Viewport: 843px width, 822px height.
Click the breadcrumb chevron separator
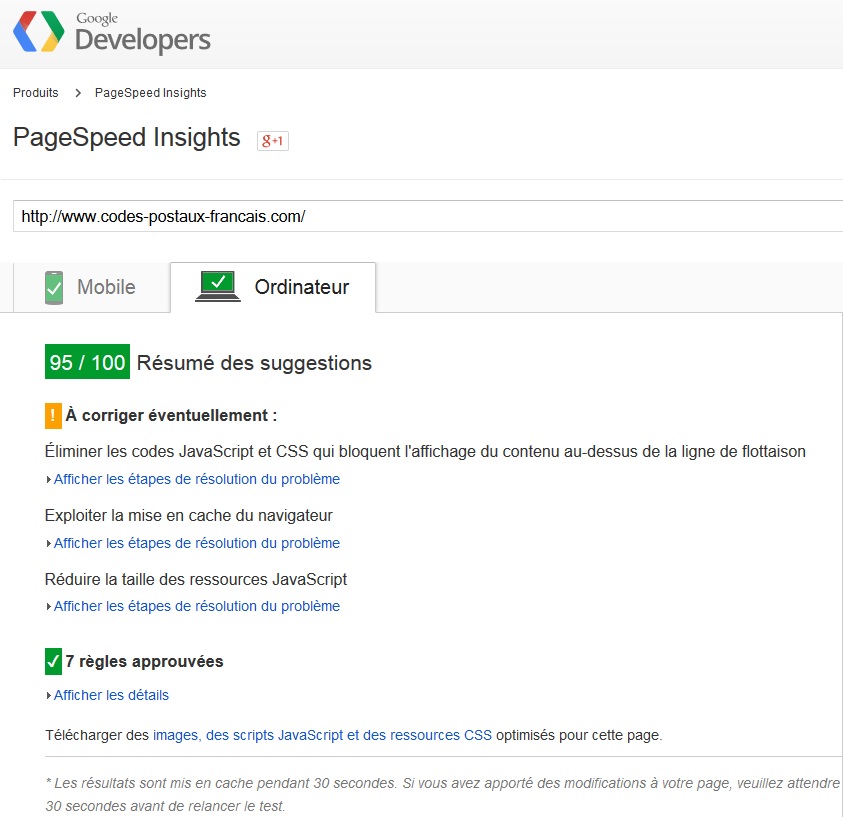click(78, 93)
